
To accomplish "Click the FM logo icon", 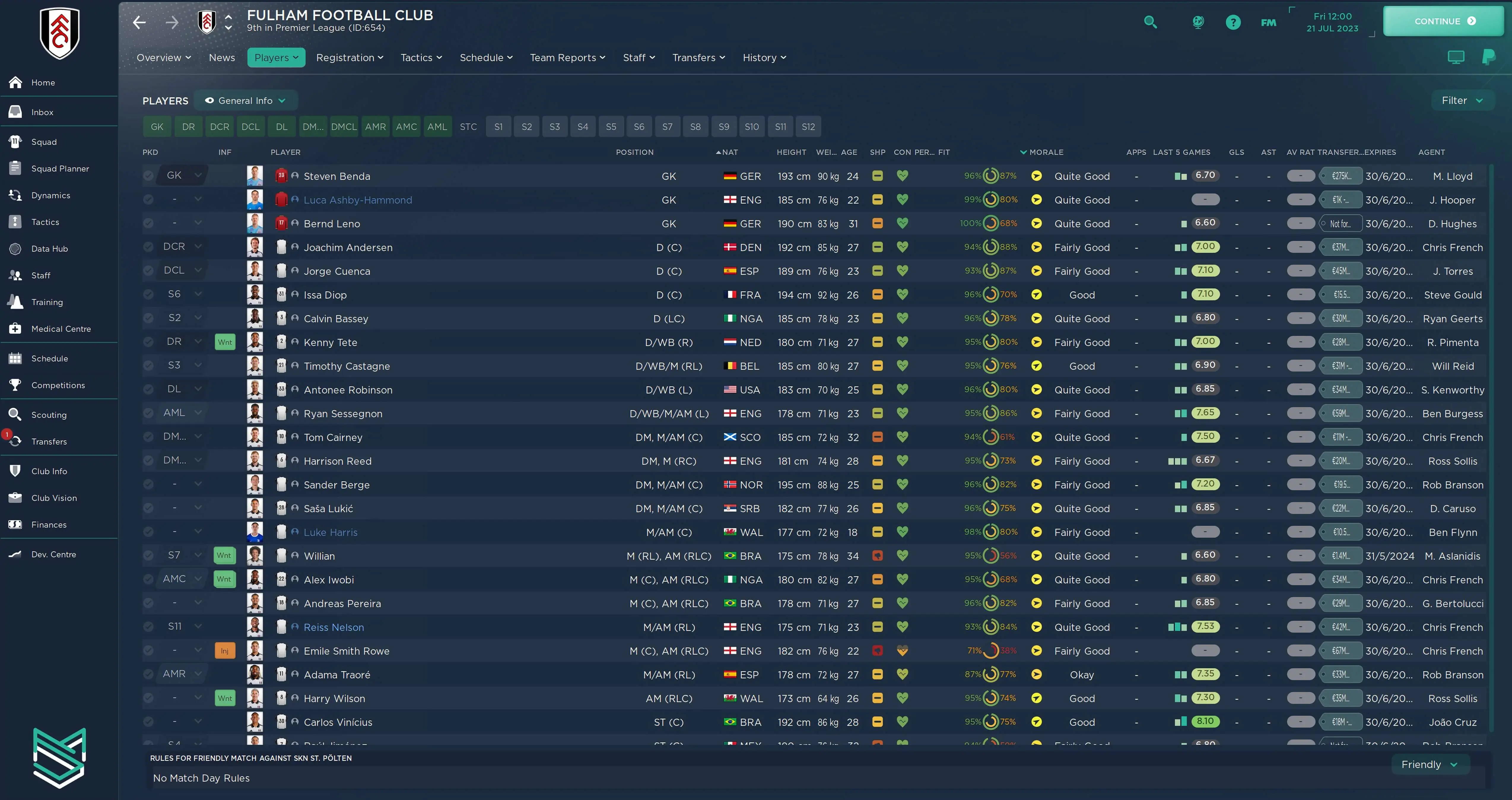I will point(1268,22).
